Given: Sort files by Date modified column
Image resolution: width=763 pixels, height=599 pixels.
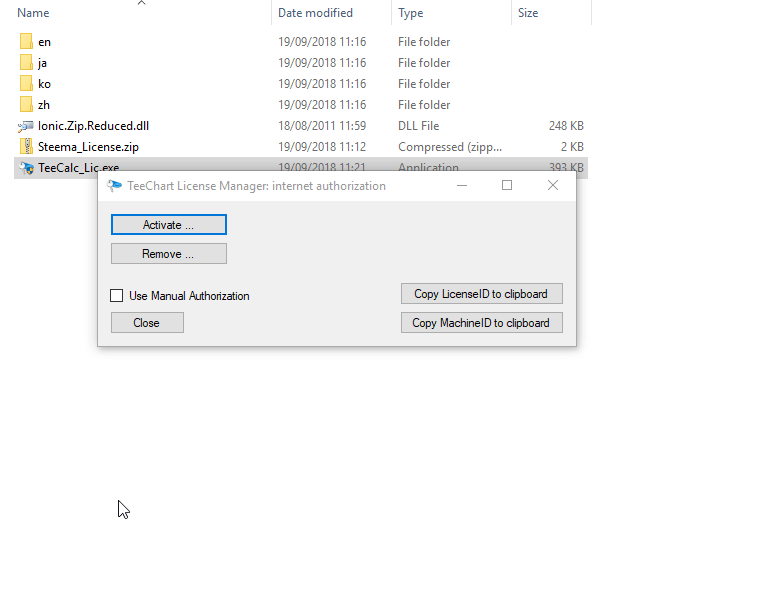Looking at the screenshot, I should (x=315, y=13).
